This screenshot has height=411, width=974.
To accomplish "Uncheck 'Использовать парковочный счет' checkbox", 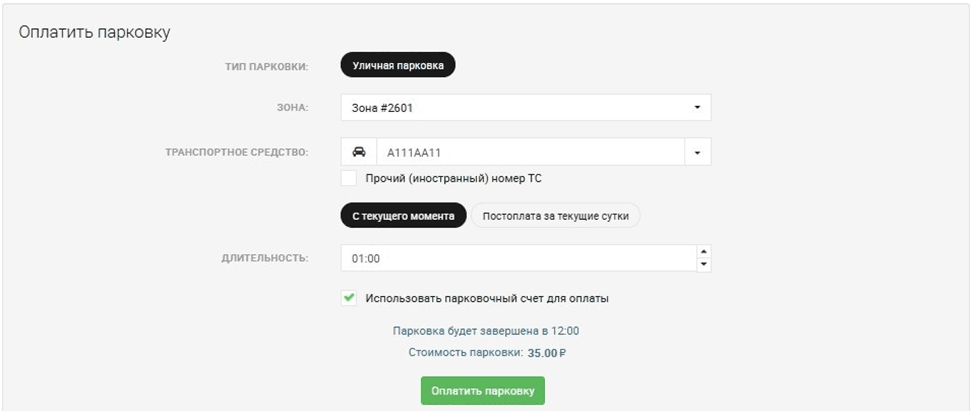I will [x=349, y=298].
